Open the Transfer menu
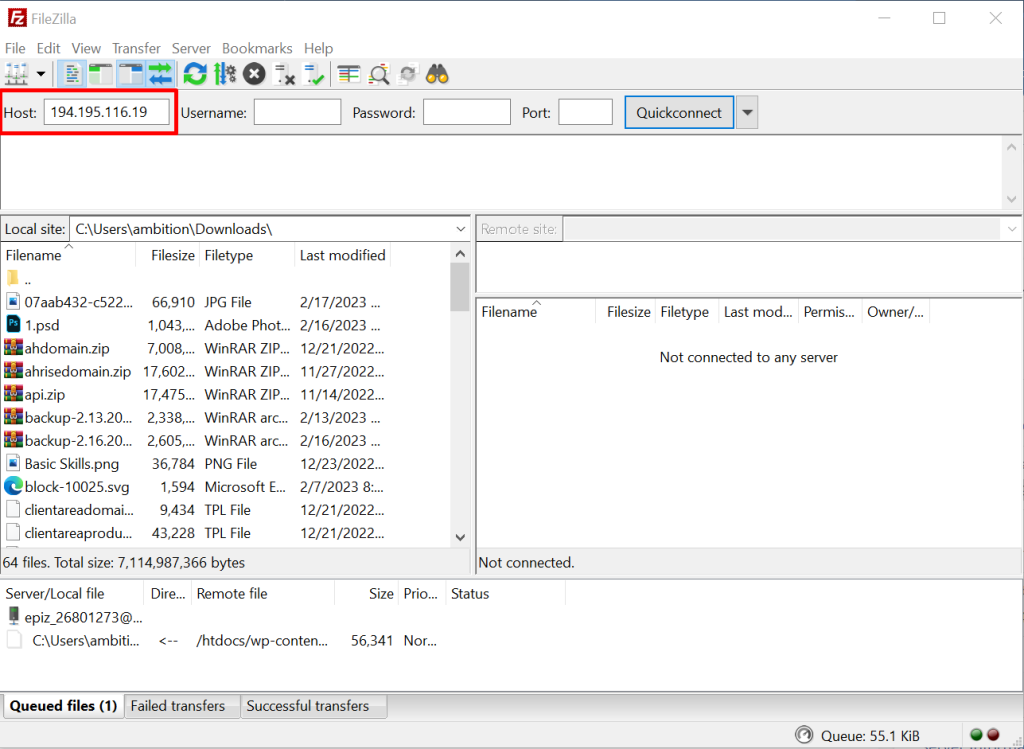Viewport: 1024px width, 749px height. [x=136, y=48]
